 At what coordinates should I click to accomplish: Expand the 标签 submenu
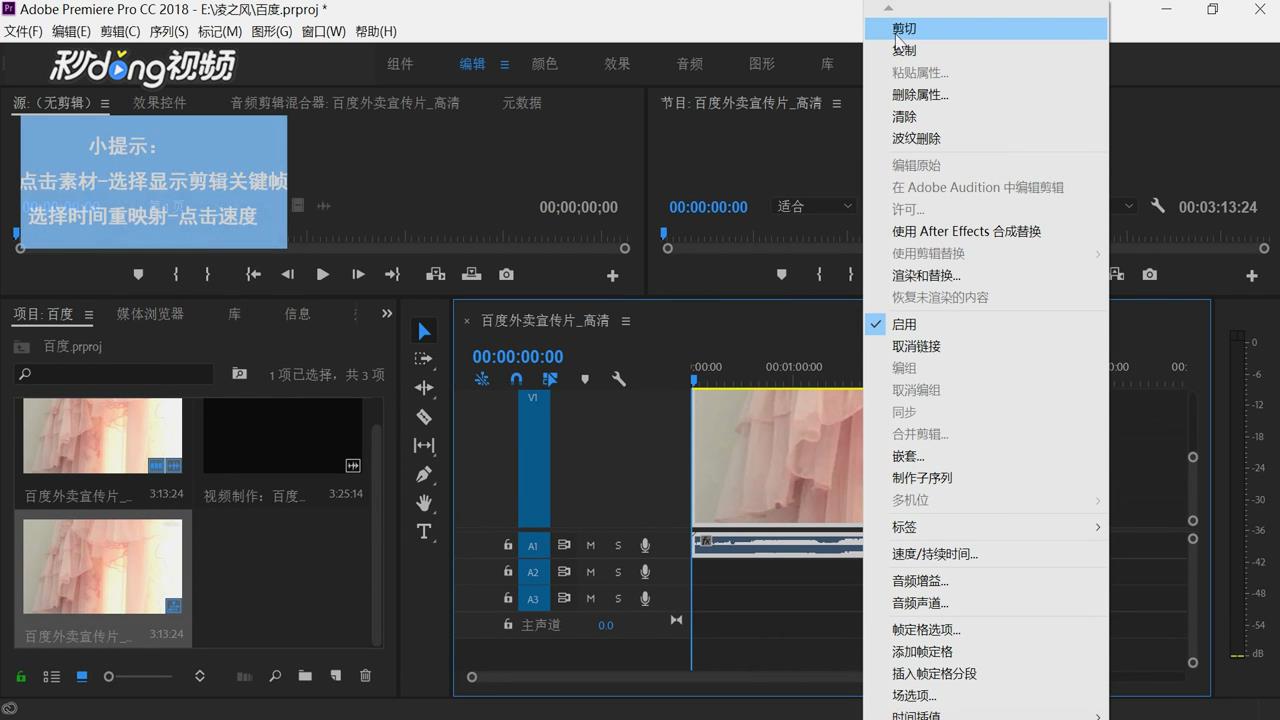986,527
